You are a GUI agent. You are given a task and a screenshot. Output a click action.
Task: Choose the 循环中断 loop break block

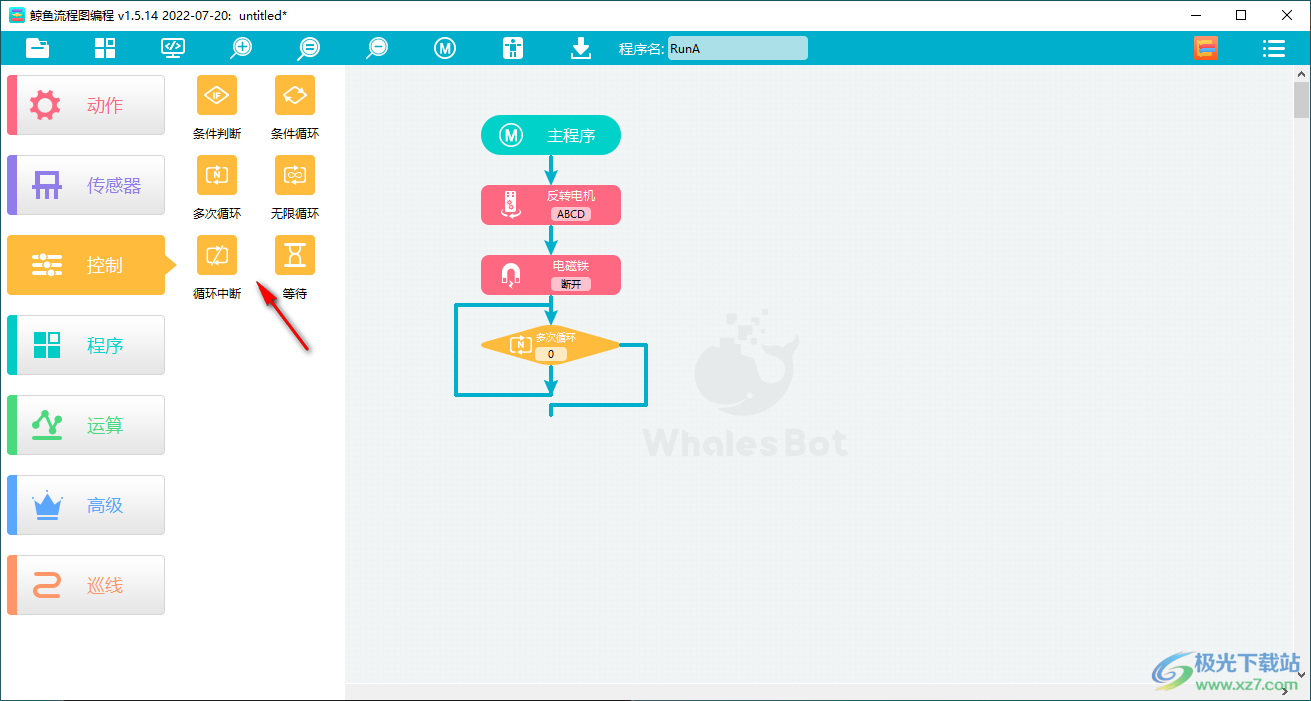pos(217,255)
